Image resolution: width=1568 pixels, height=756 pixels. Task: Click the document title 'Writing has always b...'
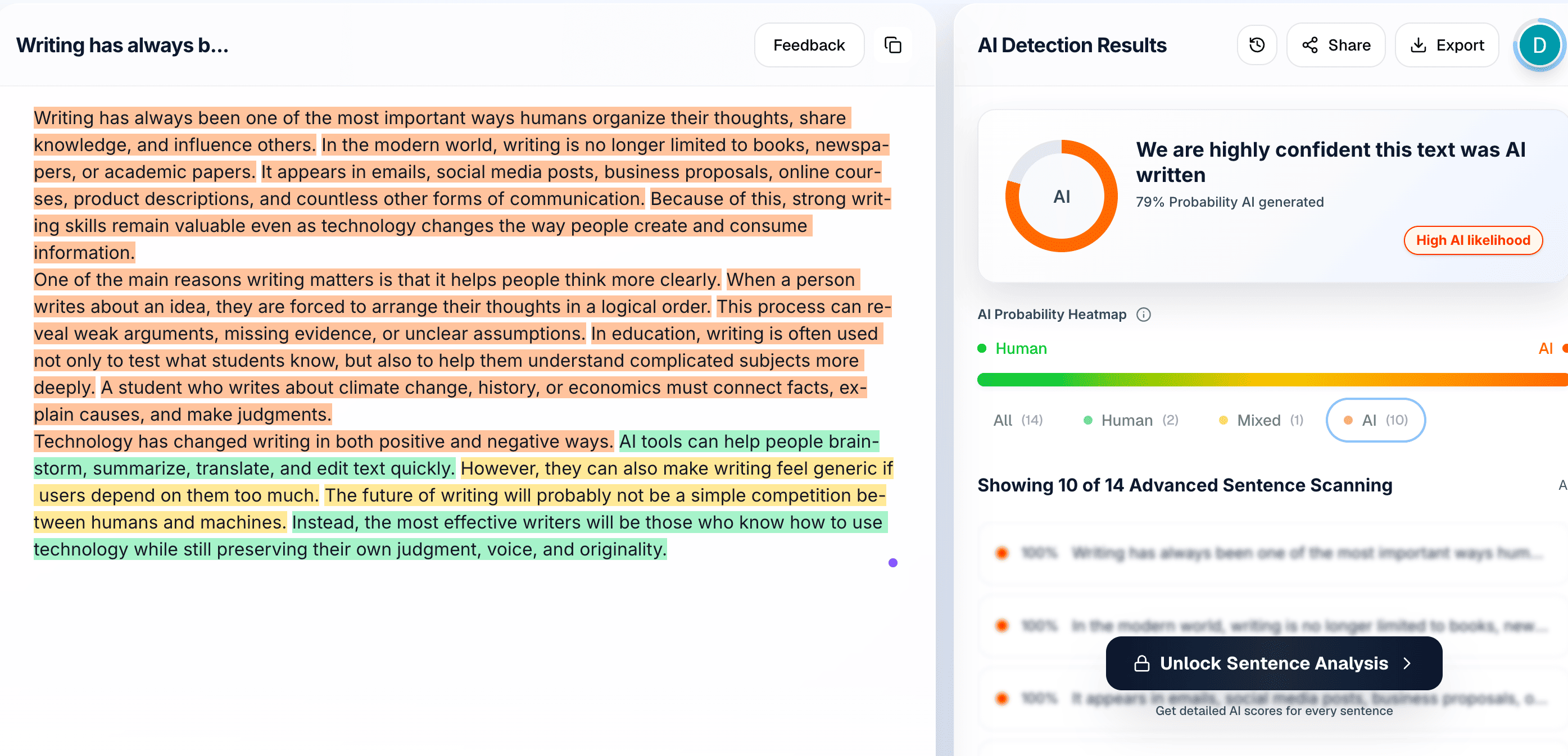tap(123, 45)
